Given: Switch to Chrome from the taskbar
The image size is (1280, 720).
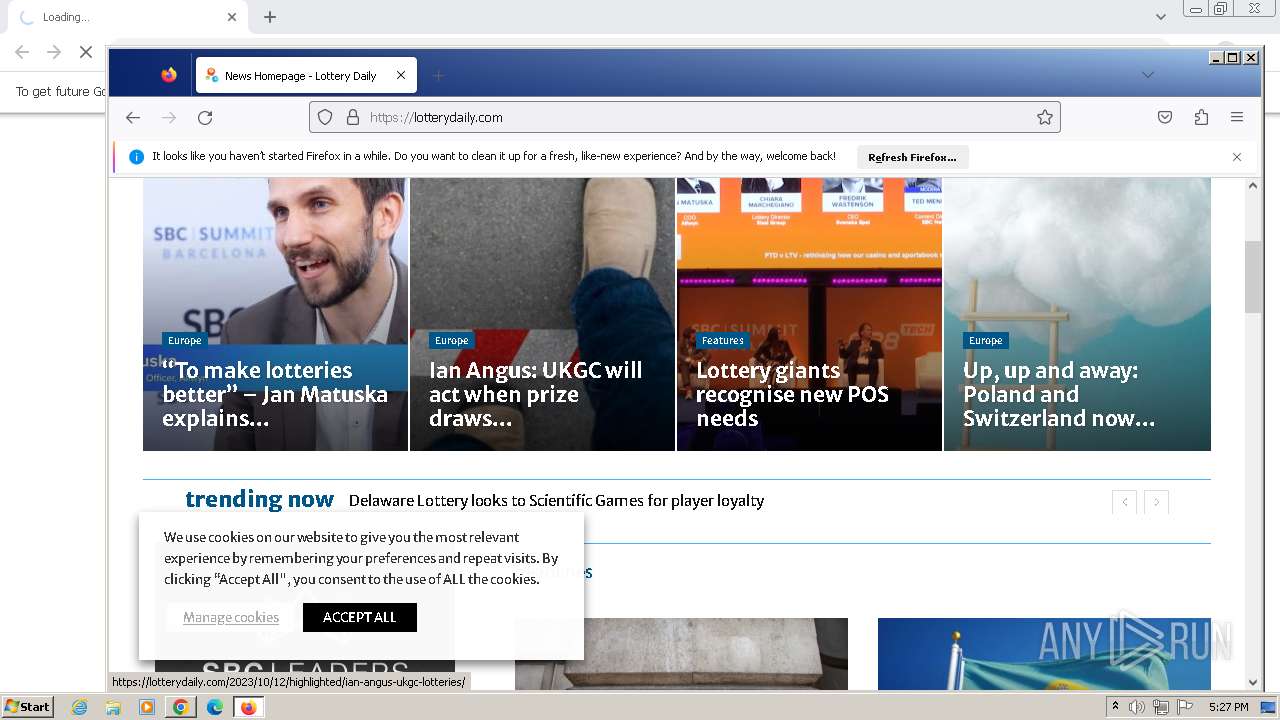Looking at the screenshot, I should tap(180, 707).
